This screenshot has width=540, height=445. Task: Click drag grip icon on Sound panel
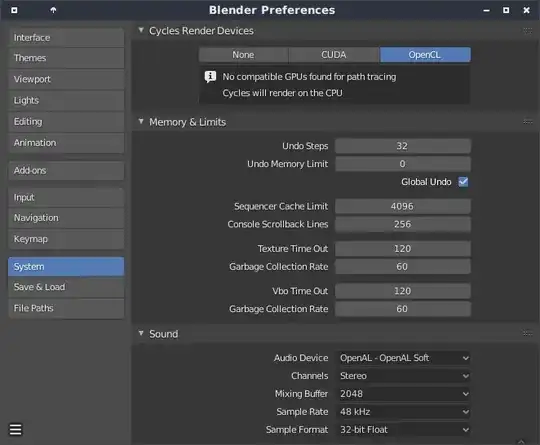tap(528, 333)
